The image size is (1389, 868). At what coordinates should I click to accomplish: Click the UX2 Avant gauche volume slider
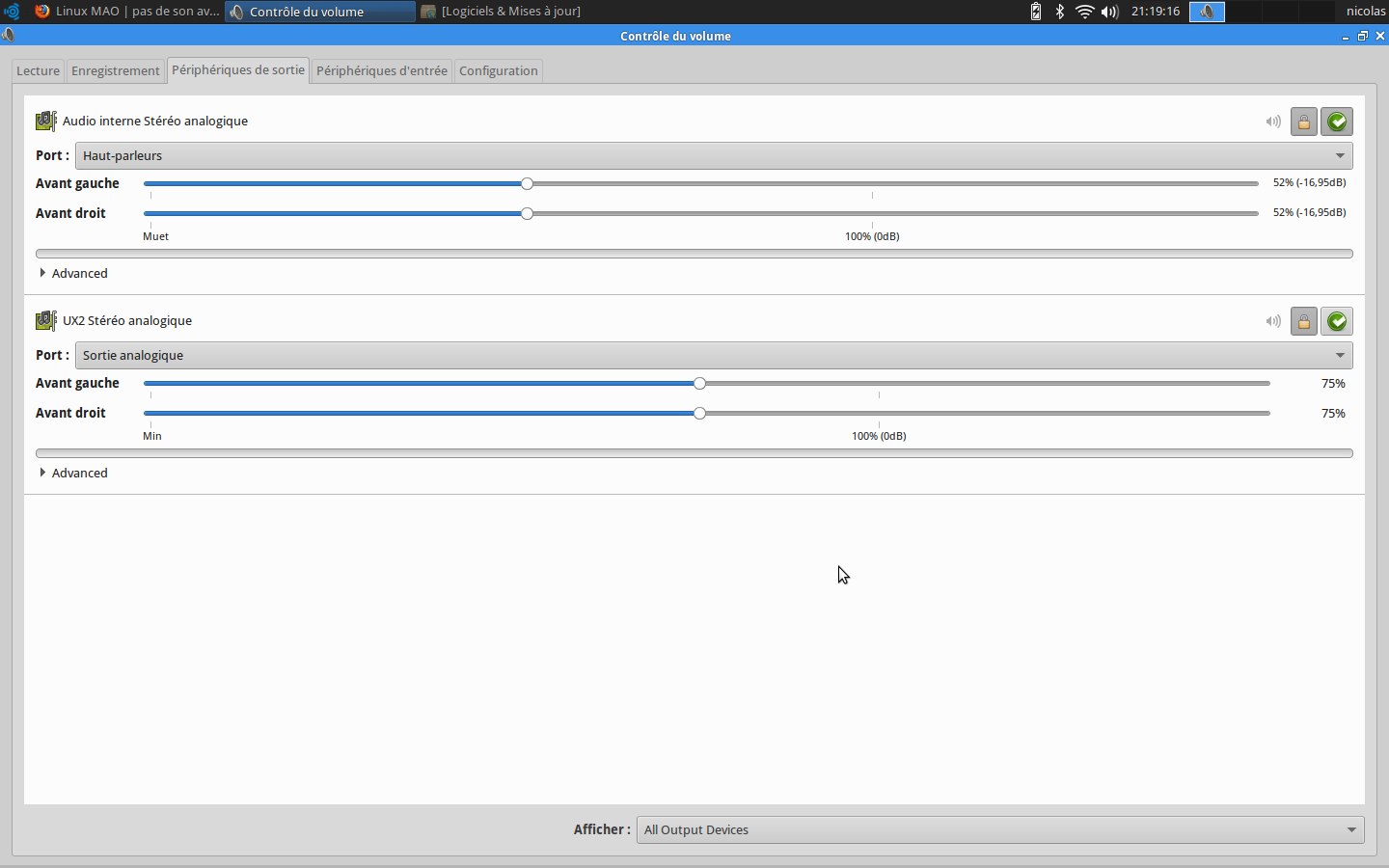707,384
